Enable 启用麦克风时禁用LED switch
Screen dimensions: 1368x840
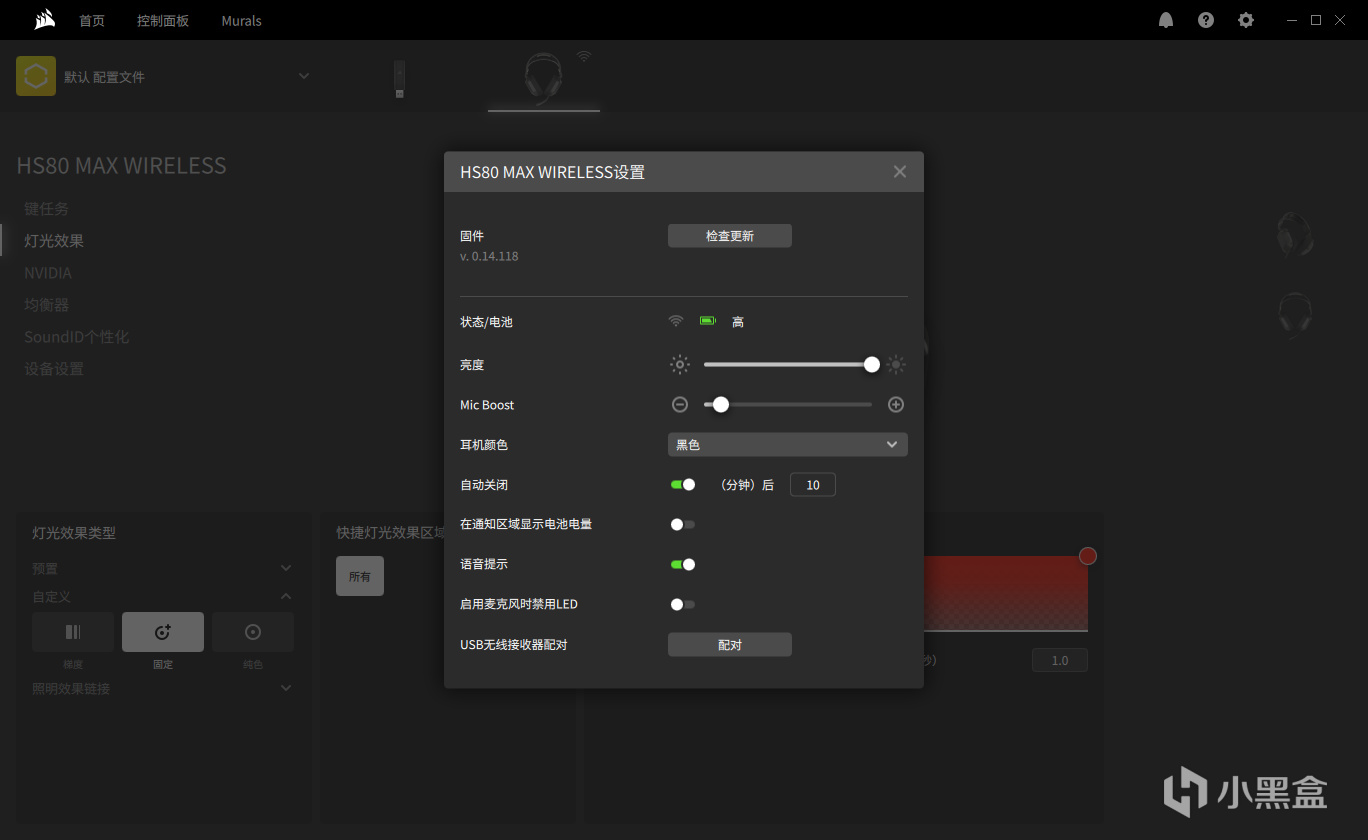683,604
